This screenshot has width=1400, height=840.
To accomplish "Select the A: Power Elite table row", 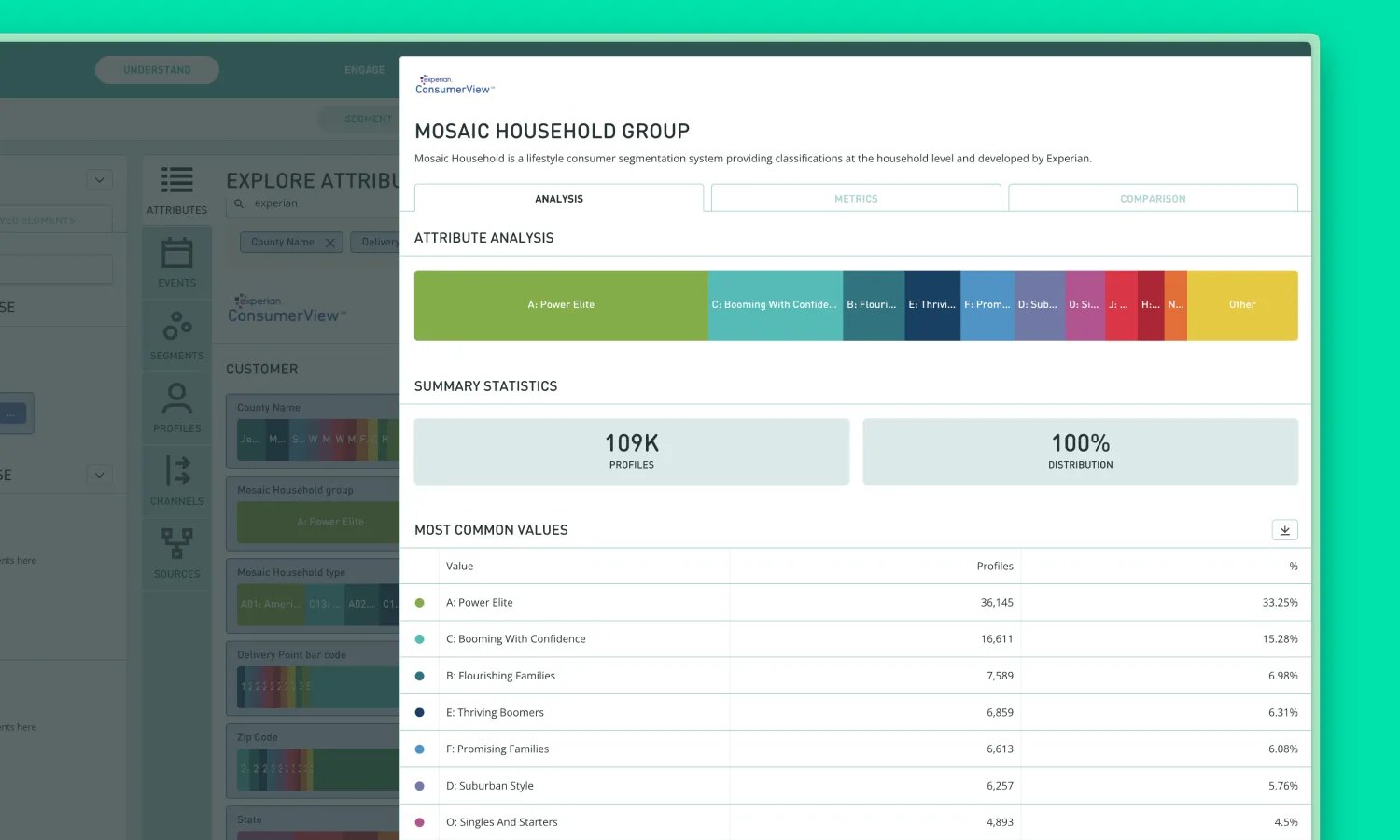I will point(856,603).
